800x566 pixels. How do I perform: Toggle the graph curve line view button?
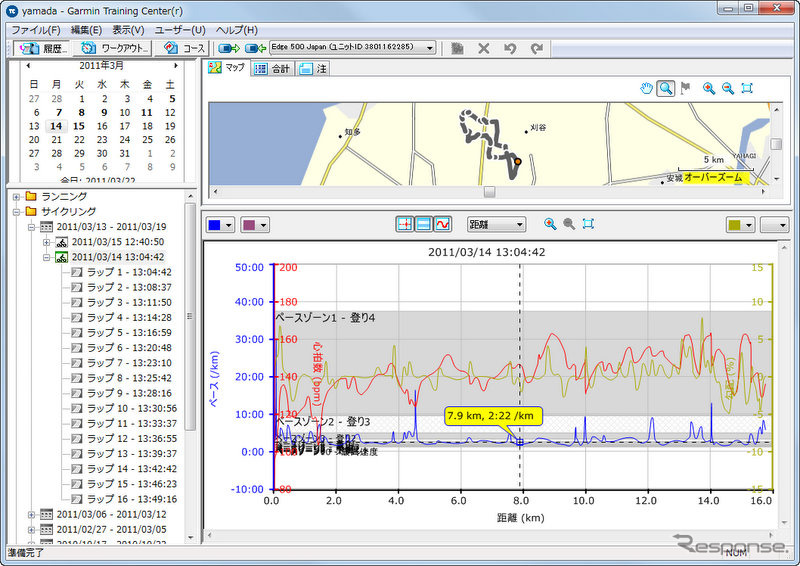pyautogui.click(x=444, y=224)
